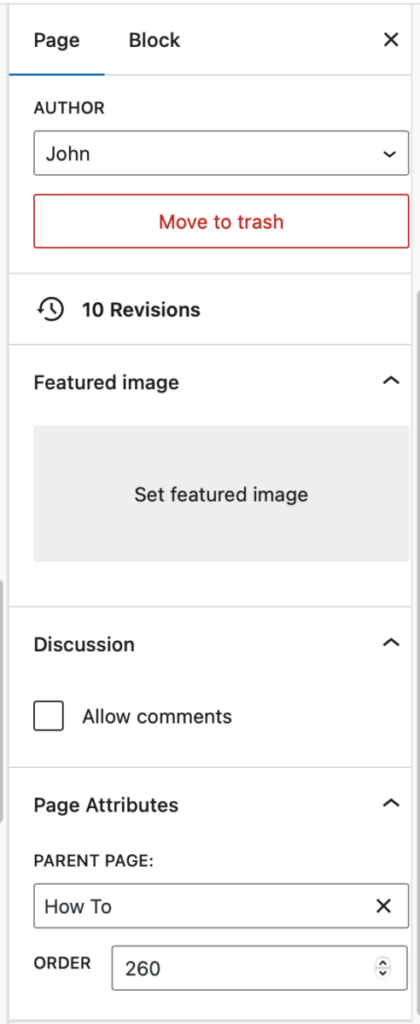Open the 10 Revisions link

pos(141,310)
